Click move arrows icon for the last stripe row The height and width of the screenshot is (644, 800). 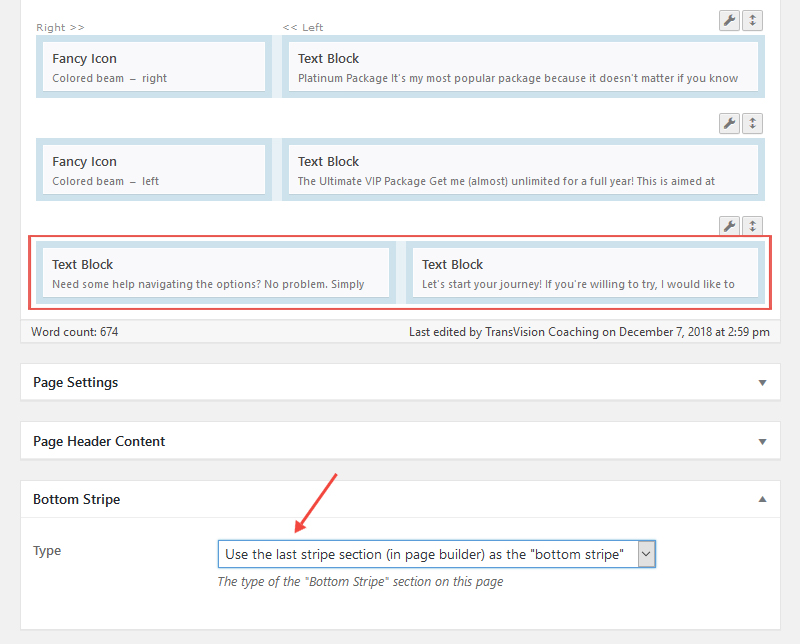click(x=752, y=226)
